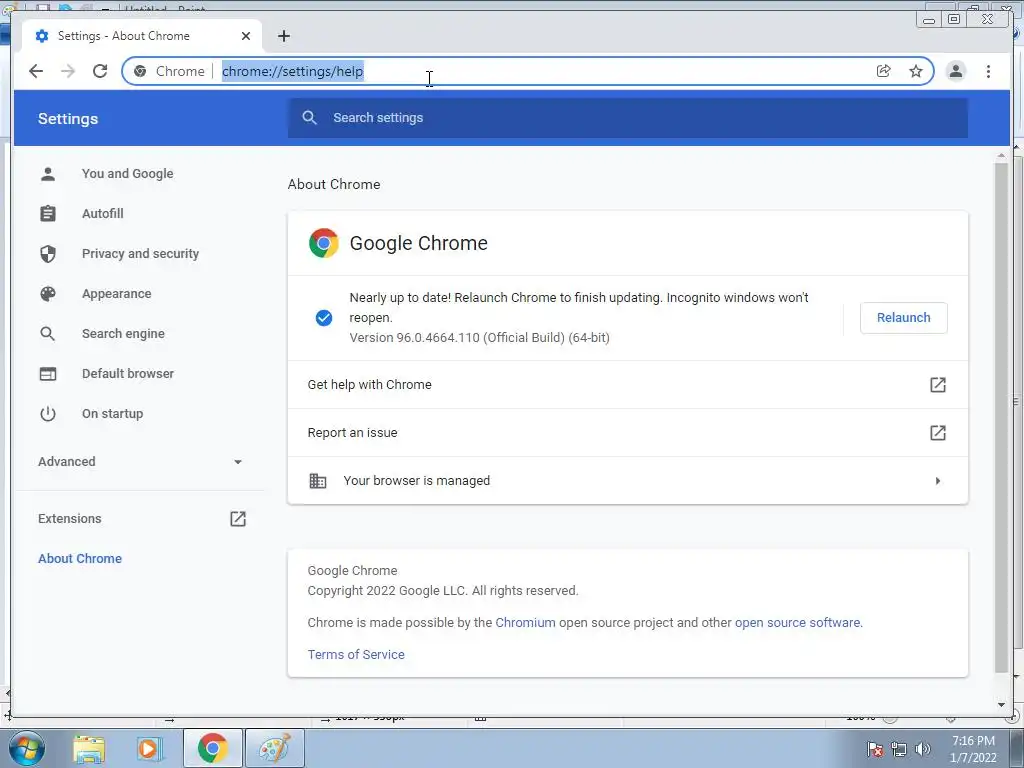Click the Settings title in blue header

68,119
